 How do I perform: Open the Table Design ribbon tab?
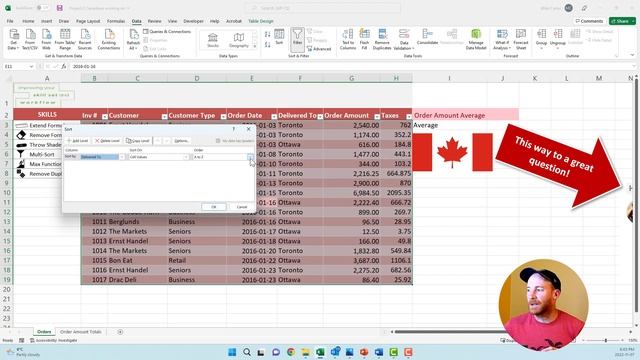[261, 21]
